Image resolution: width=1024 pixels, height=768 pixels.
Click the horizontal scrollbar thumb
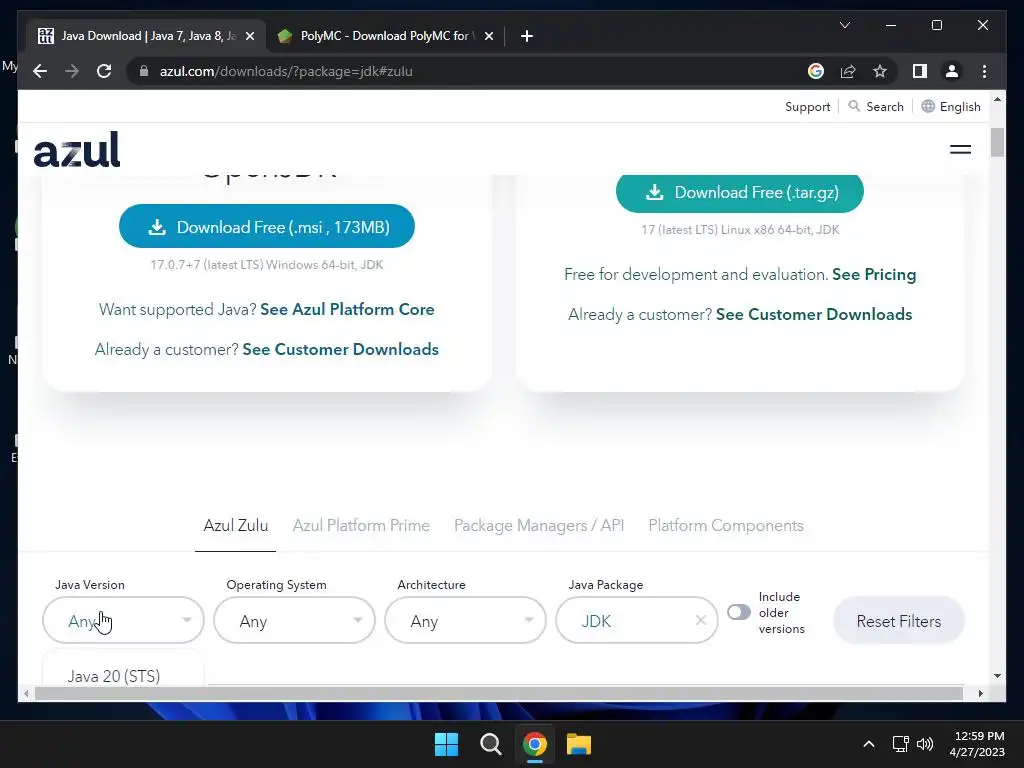[498, 694]
